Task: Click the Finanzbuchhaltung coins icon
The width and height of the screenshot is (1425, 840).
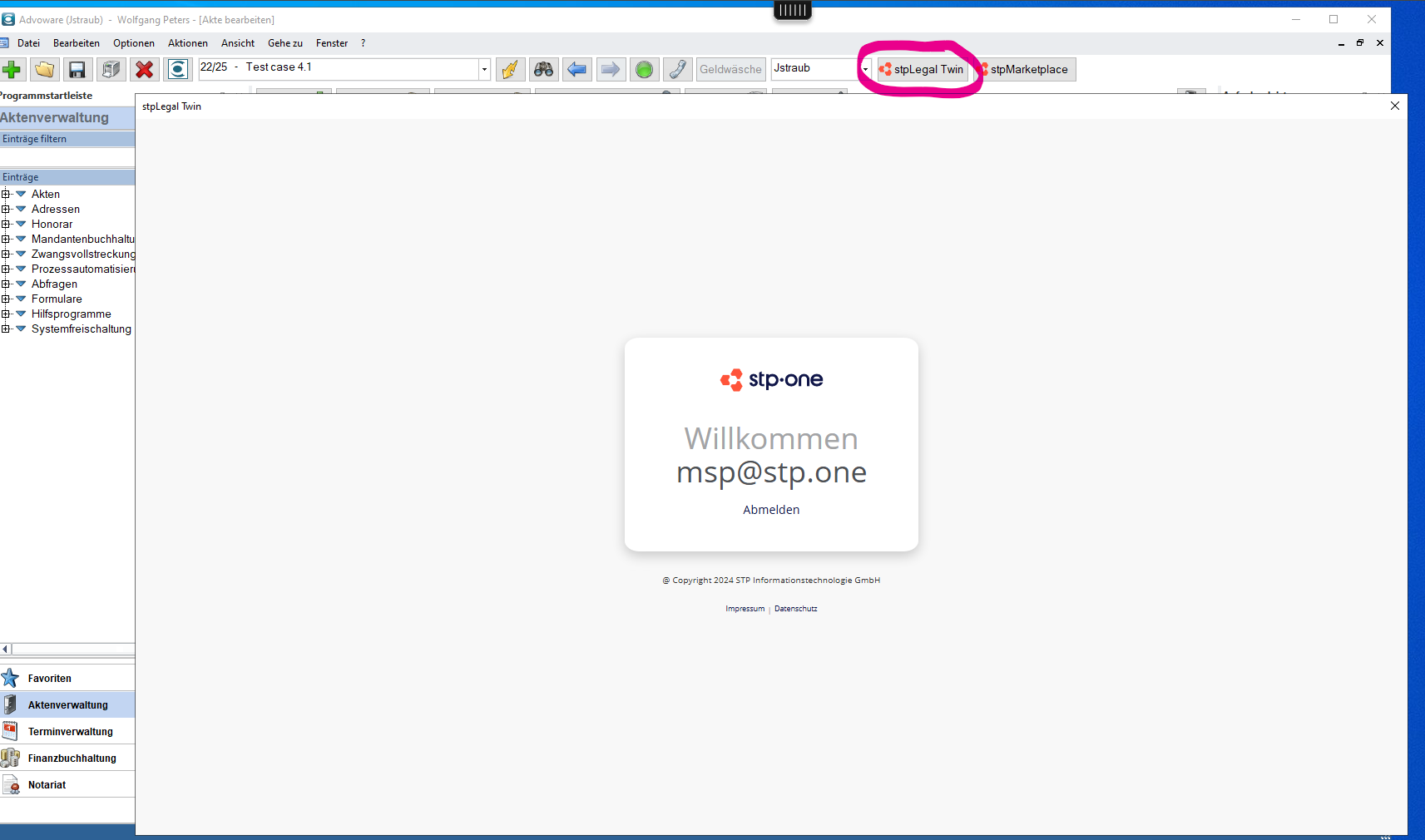Action: tap(11, 758)
